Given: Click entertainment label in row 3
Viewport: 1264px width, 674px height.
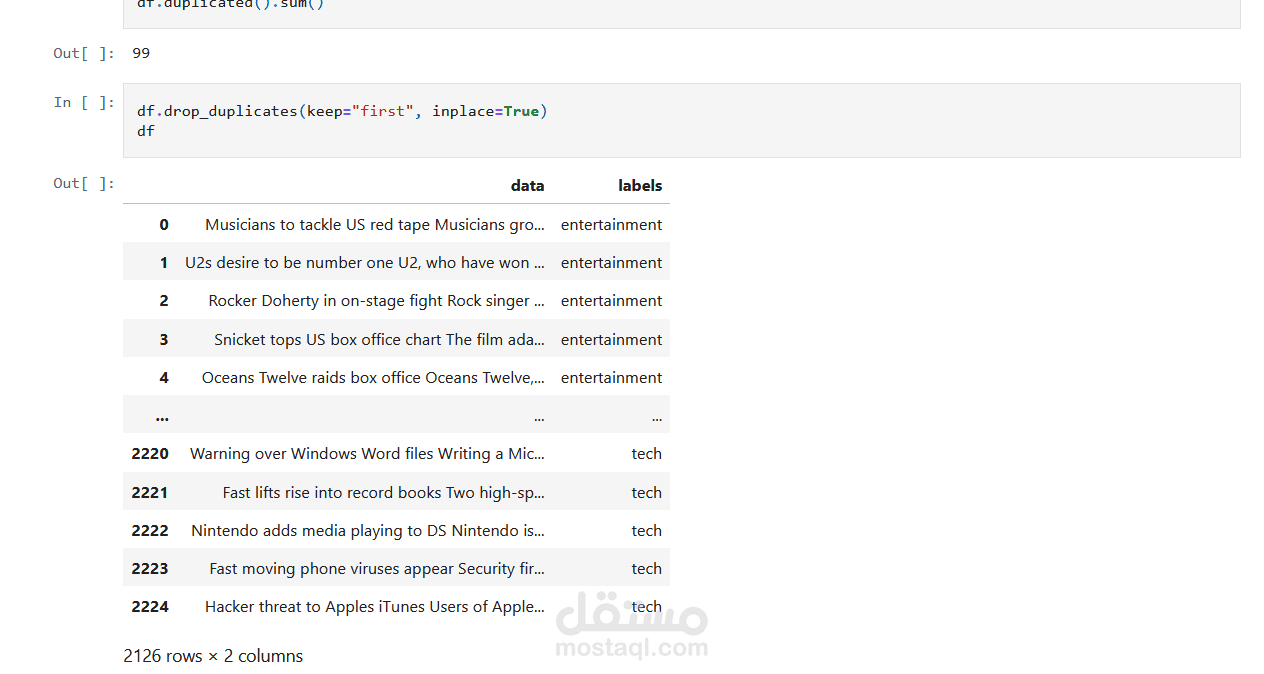Looking at the screenshot, I should (611, 340).
